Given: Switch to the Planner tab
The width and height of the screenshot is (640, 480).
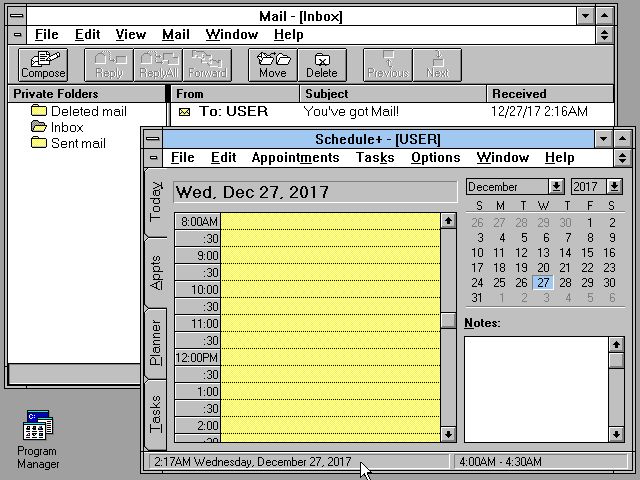Looking at the screenshot, I should point(156,343).
